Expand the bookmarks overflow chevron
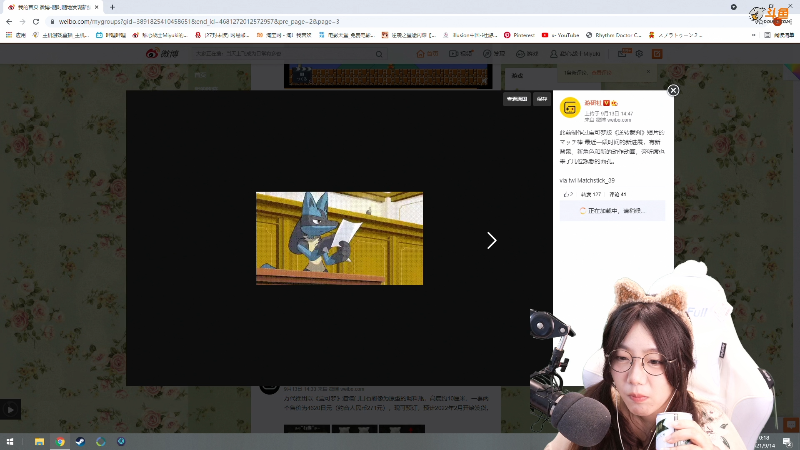This screenshot has height=450, width=800. [753, 35]
